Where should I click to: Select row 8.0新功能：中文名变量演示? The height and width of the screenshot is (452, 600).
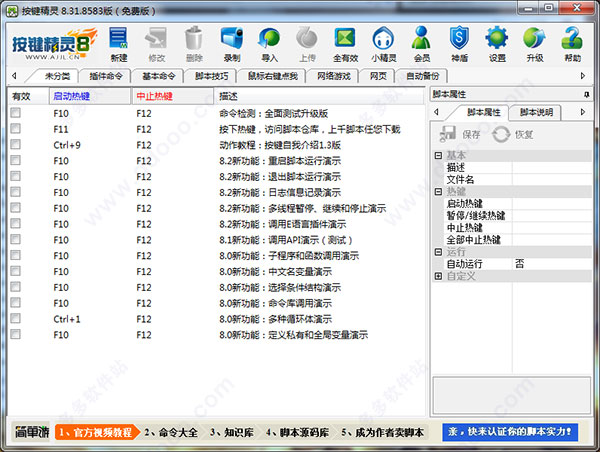pyautogui.click(x=217, y=271)
